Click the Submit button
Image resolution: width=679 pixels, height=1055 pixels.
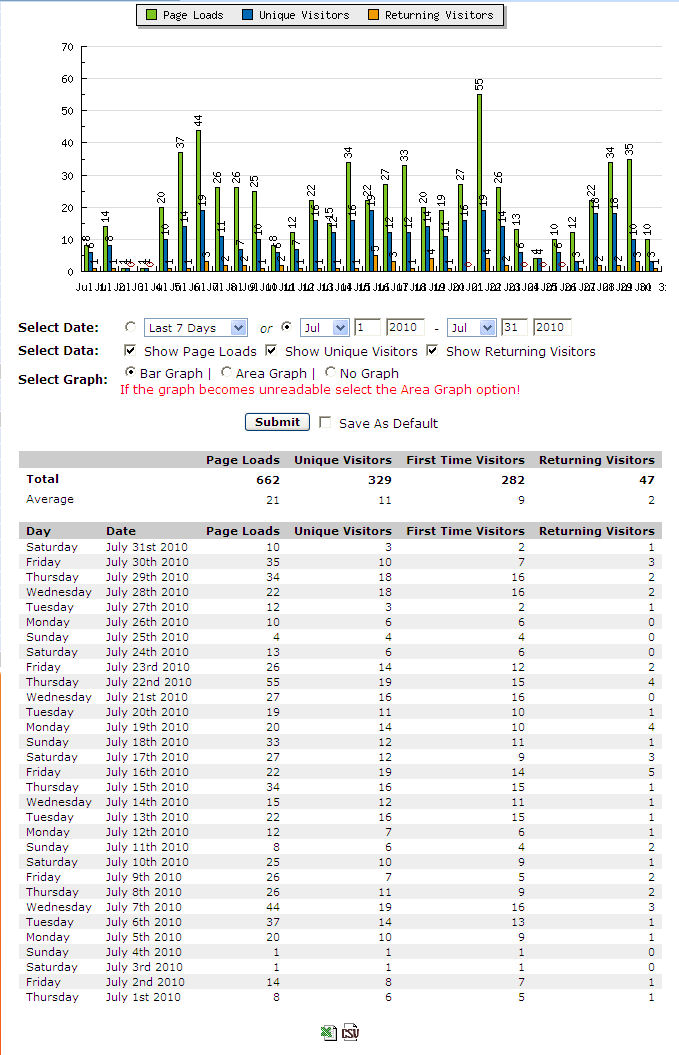click(277, 422)
